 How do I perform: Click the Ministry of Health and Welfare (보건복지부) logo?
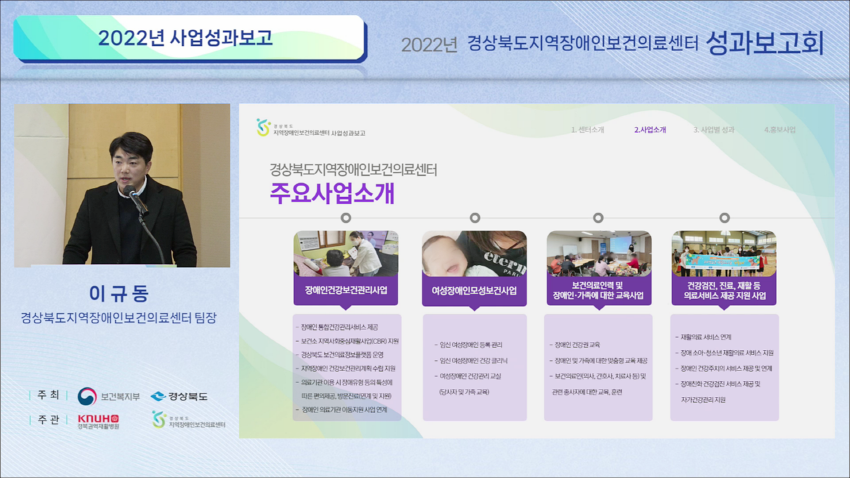pyautogui.click(x=108, y=396)
